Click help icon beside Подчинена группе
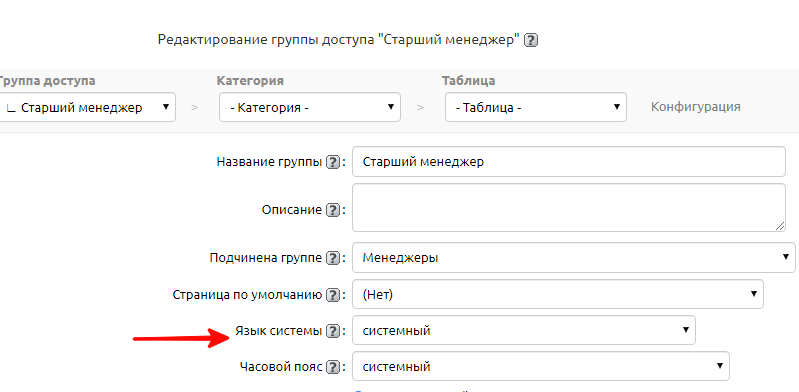799x392 pixels. pyautogui.click(x=333, y=258)
